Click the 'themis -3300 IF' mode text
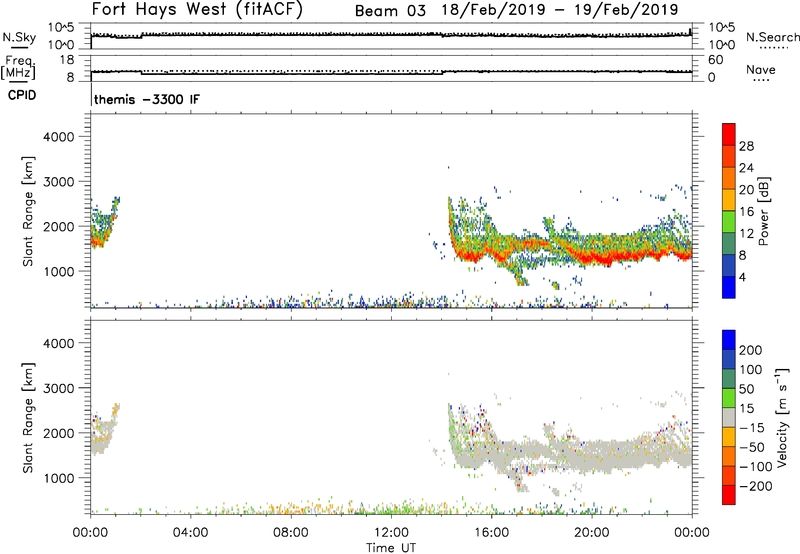 pos(147,99)
